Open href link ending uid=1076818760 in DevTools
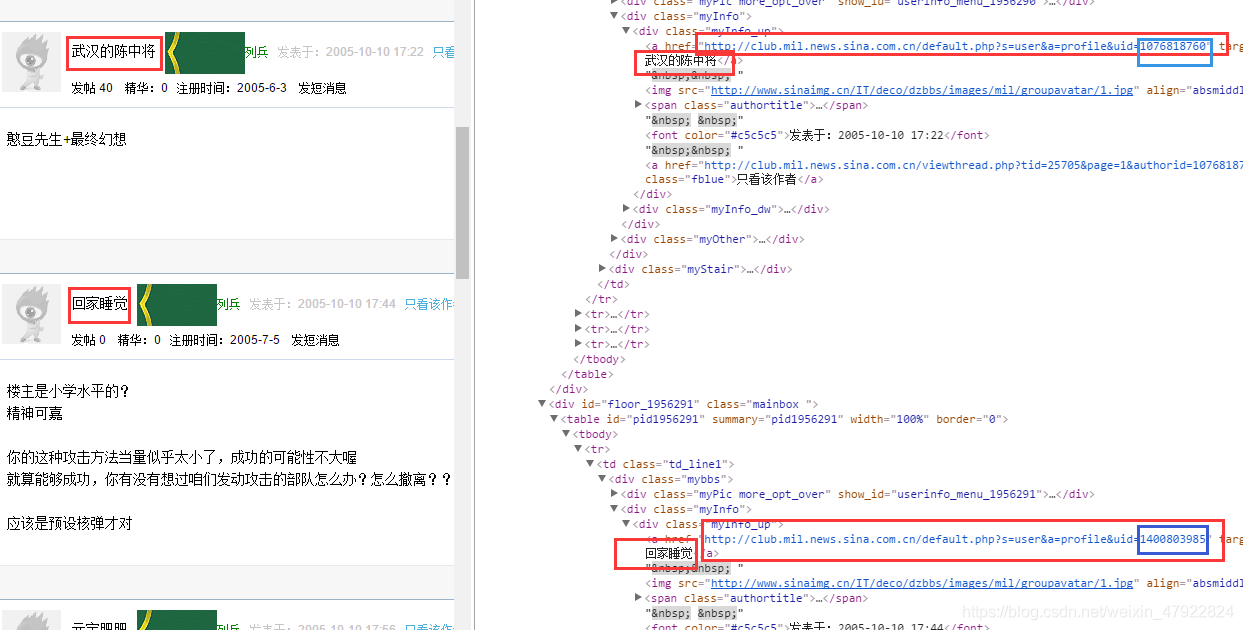The image size is (1243, 630). [953, 46]
